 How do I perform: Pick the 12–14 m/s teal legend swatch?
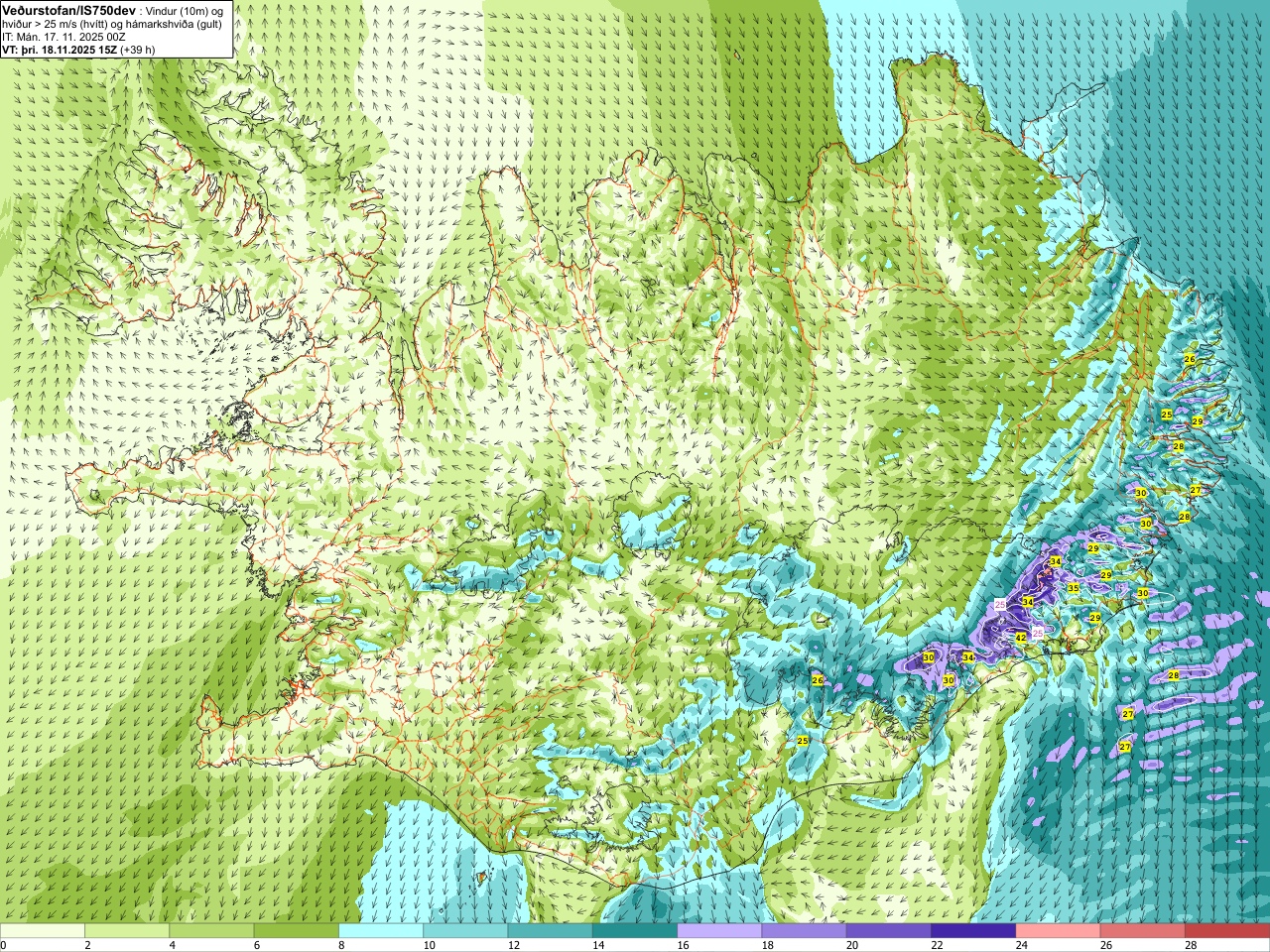point(551,931)
